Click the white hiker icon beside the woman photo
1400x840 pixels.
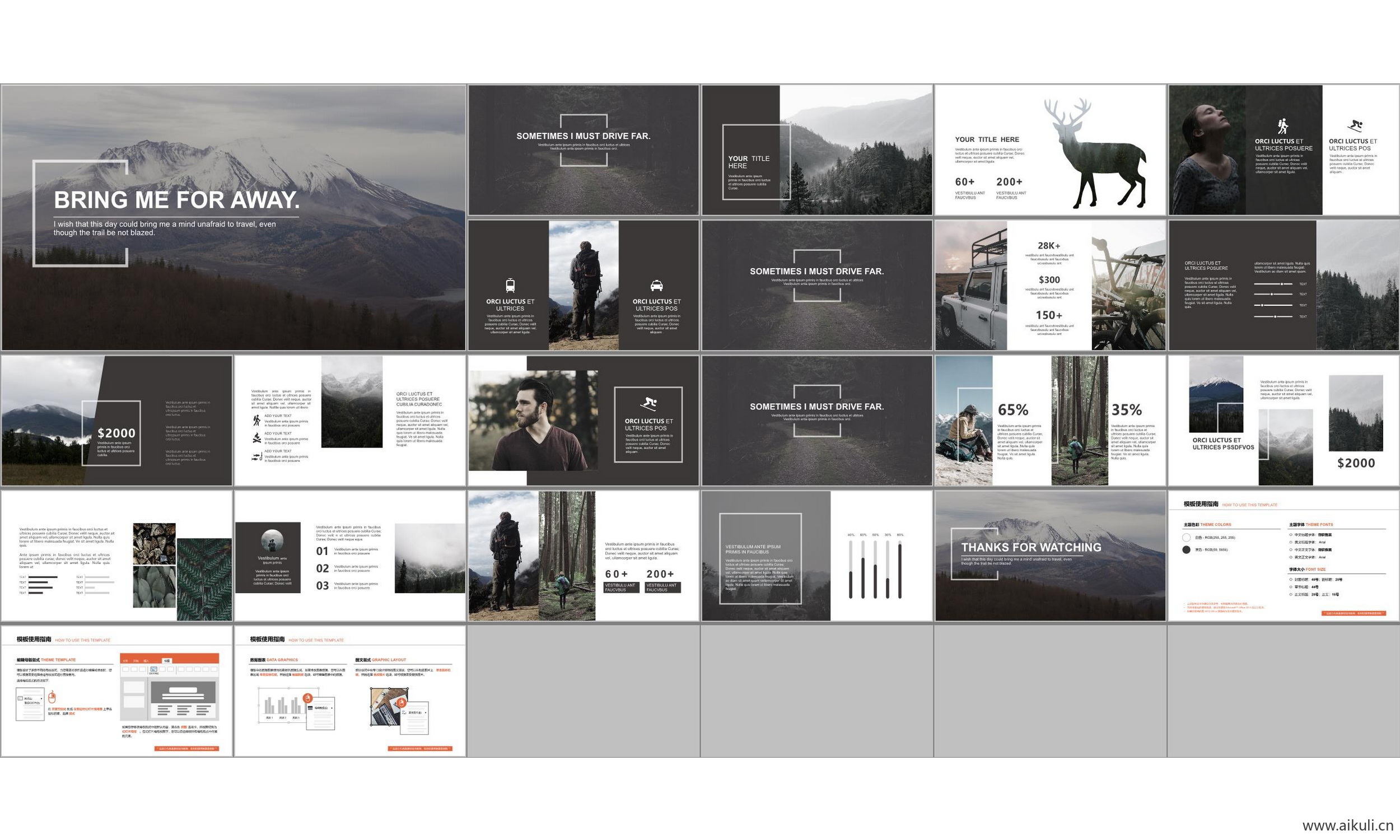pyautogui.click(x=1282, y=125)
